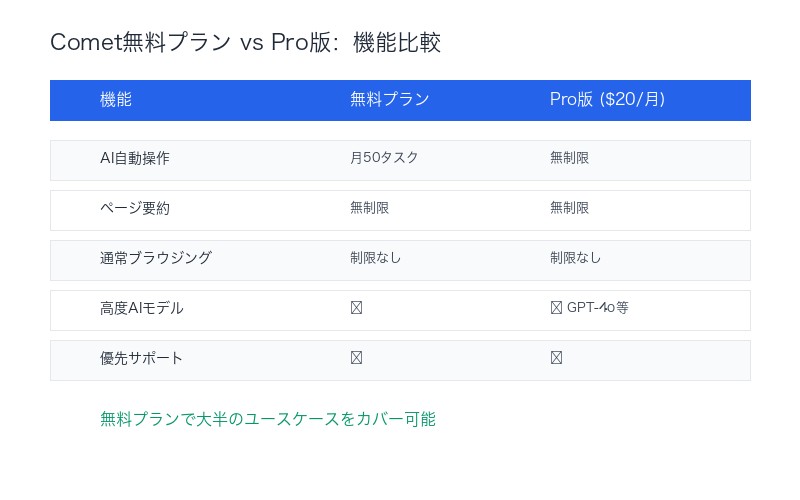Click the ページ要約 feature label
Screen dimensions: 800x500
[135, 208]
